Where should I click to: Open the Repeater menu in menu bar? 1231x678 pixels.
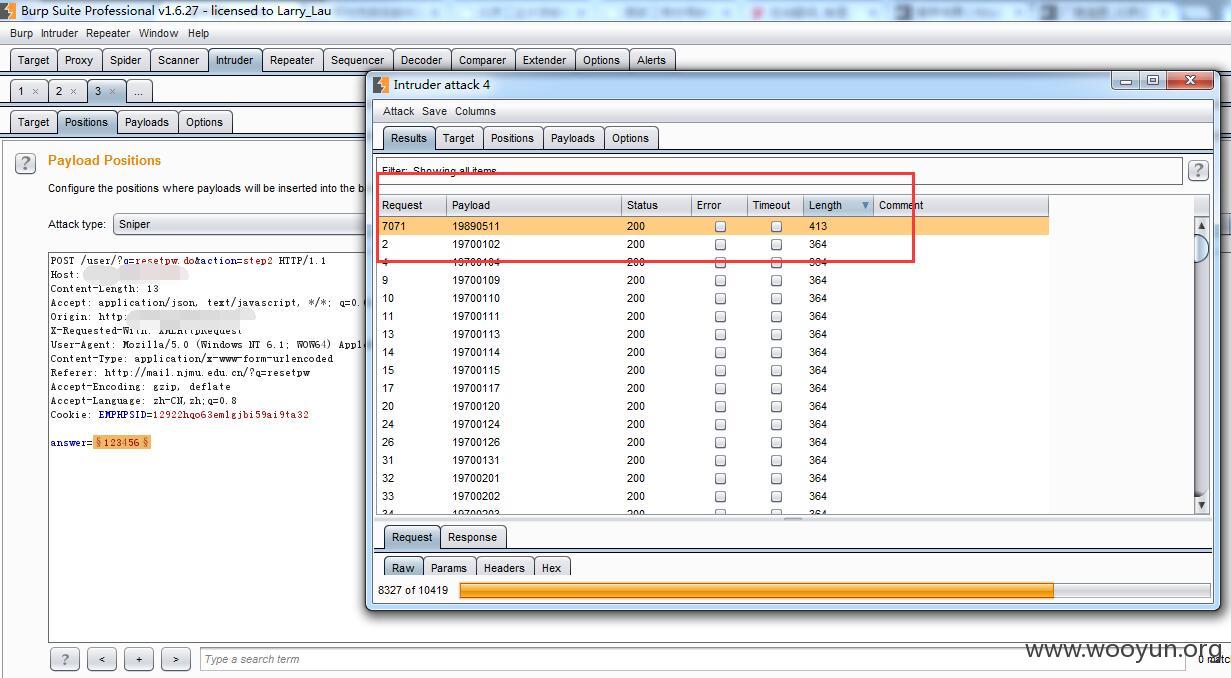(108, 33)
